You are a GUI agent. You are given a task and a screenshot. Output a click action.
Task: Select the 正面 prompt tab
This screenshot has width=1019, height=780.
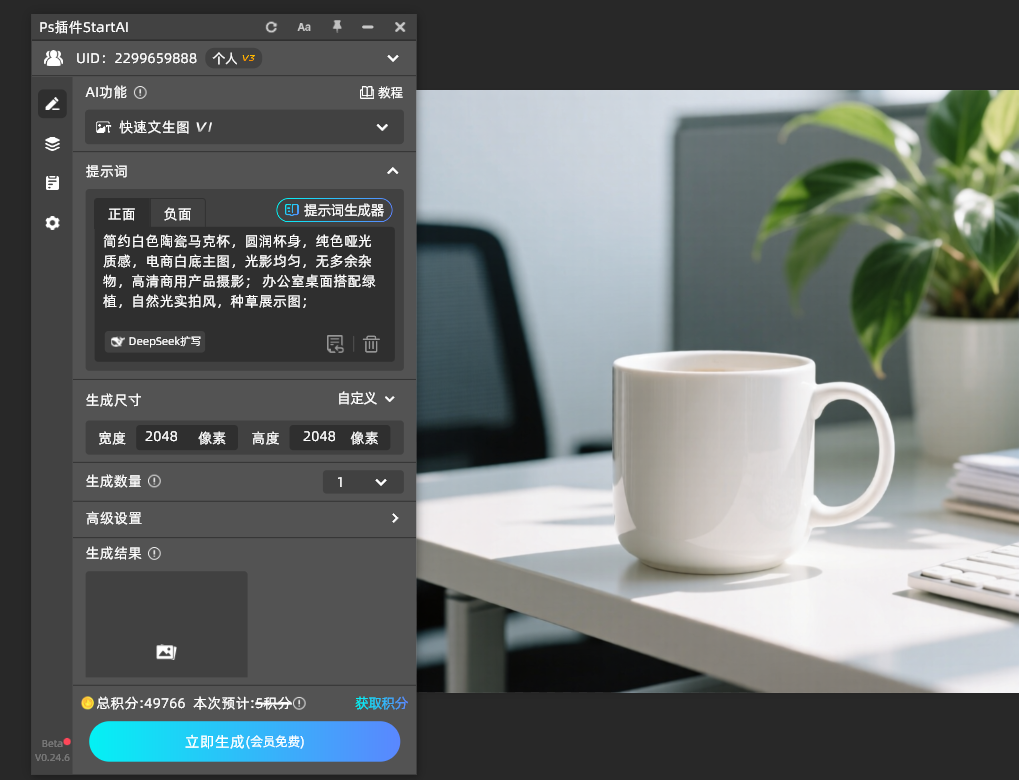pyautogui.click(x=122, y=214)
